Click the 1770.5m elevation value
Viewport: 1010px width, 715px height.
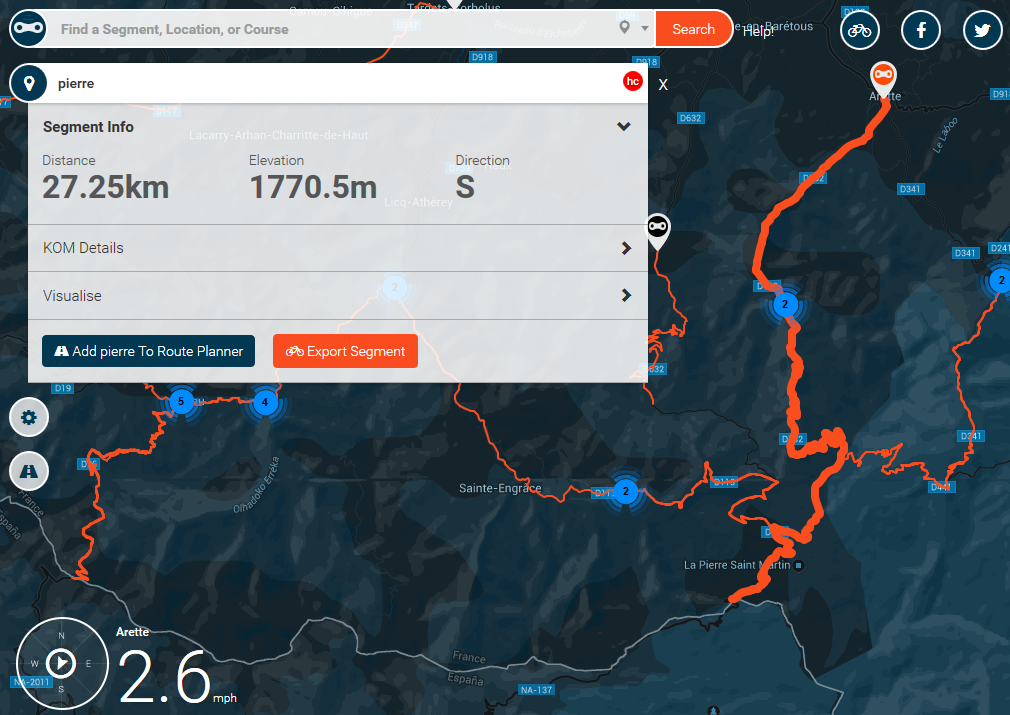point(313,187)
